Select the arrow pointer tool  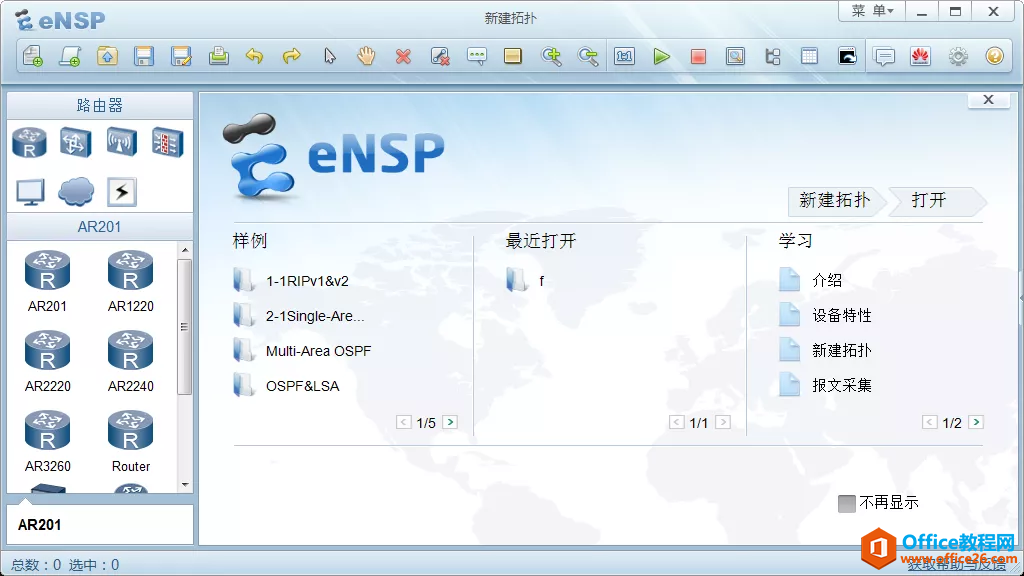pos(330,56)
